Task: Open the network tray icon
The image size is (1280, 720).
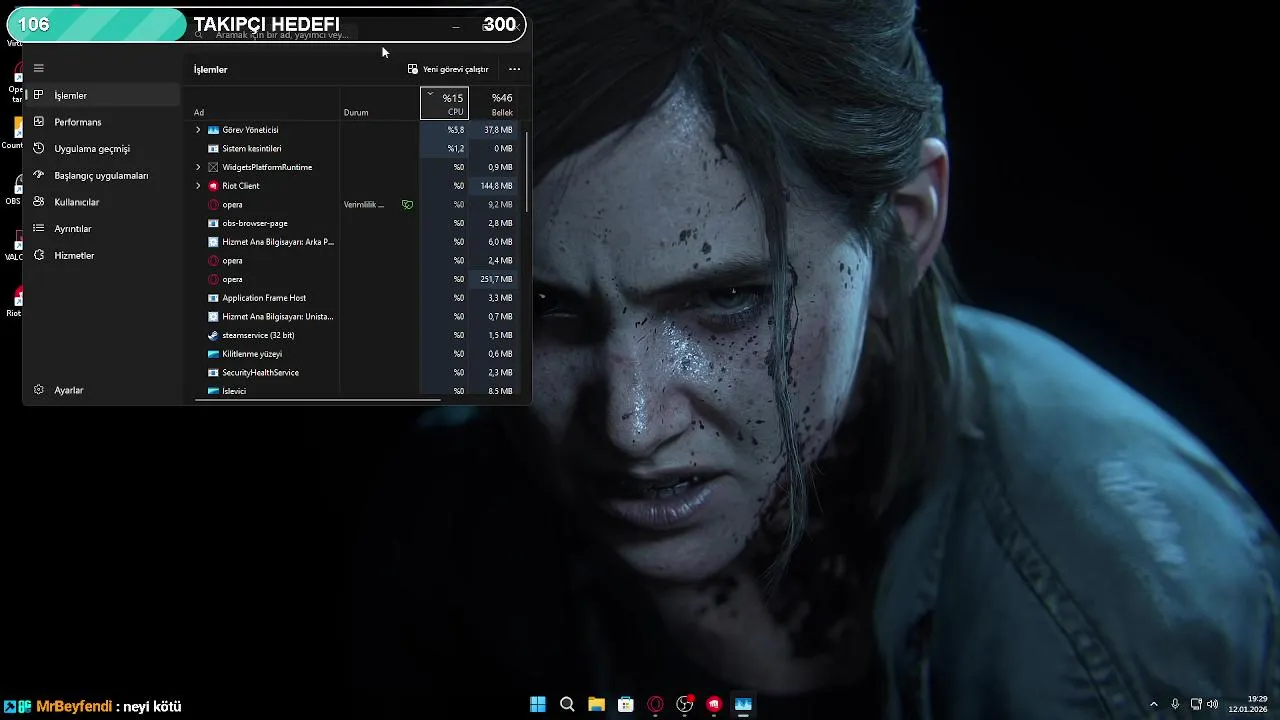Action: click(1196, 704)
